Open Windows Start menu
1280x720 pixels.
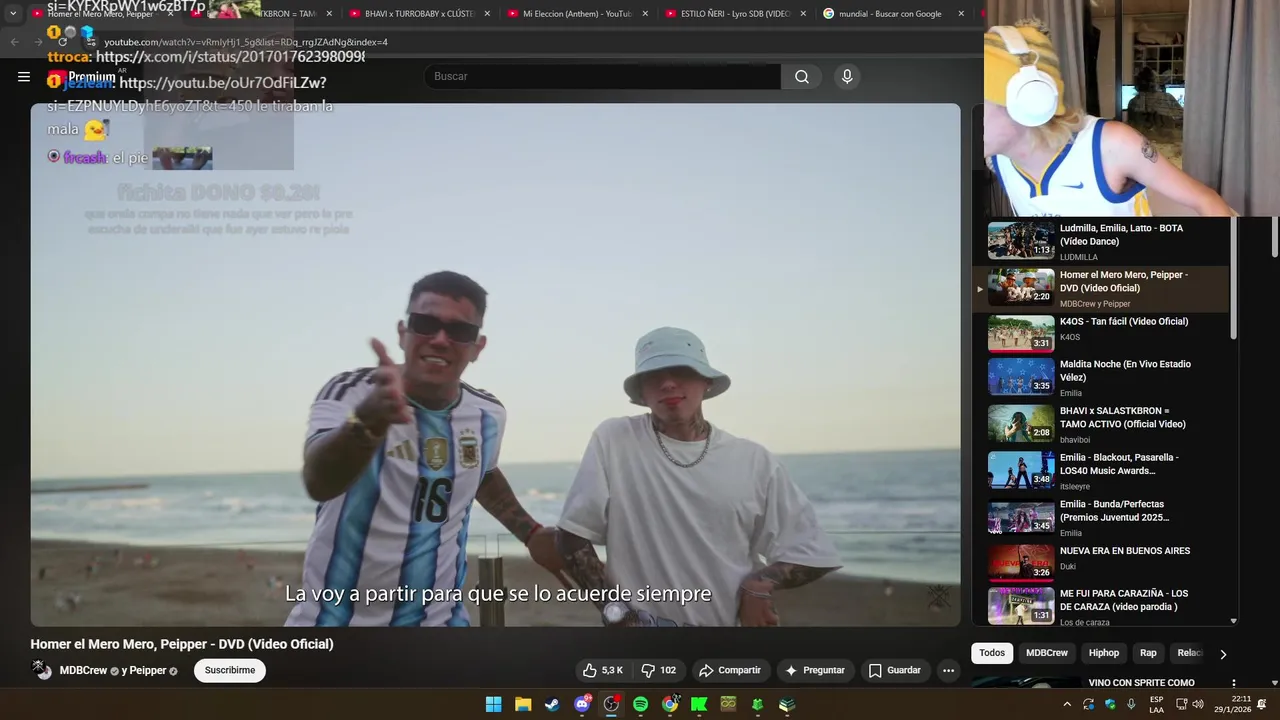[x=493, y=704]
